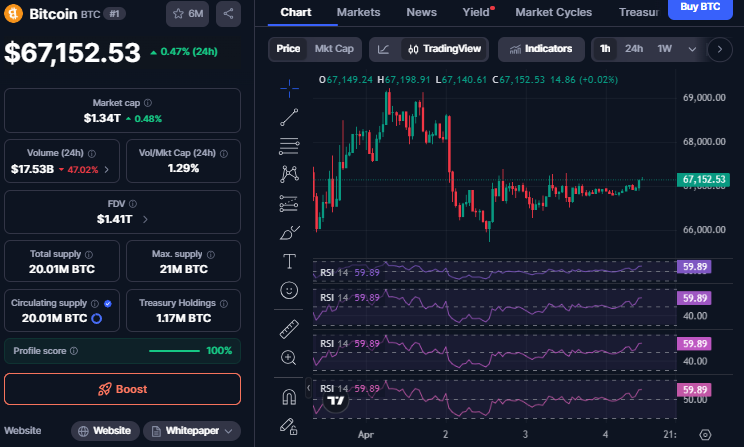The image size is (744, 447).
Task: Open the Yield tab
Action: 476,12
